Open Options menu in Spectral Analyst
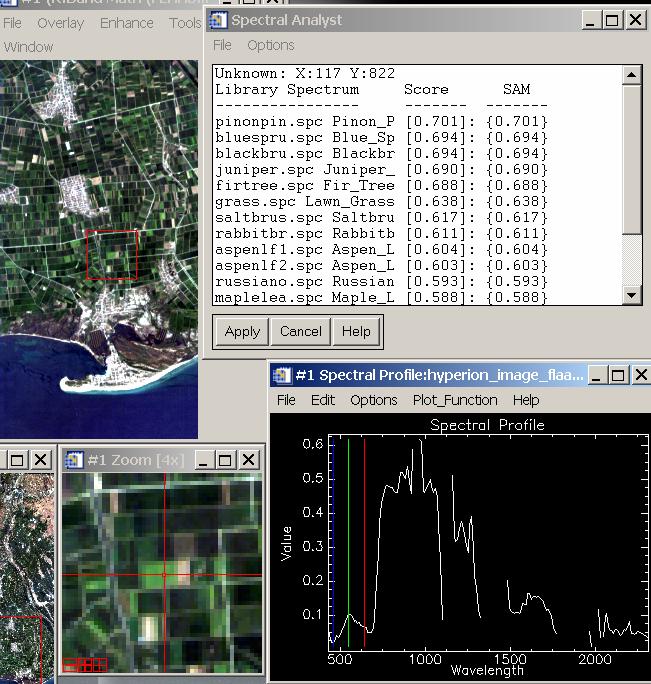Viewport: 651px width, 684px height. pos(271,45)
